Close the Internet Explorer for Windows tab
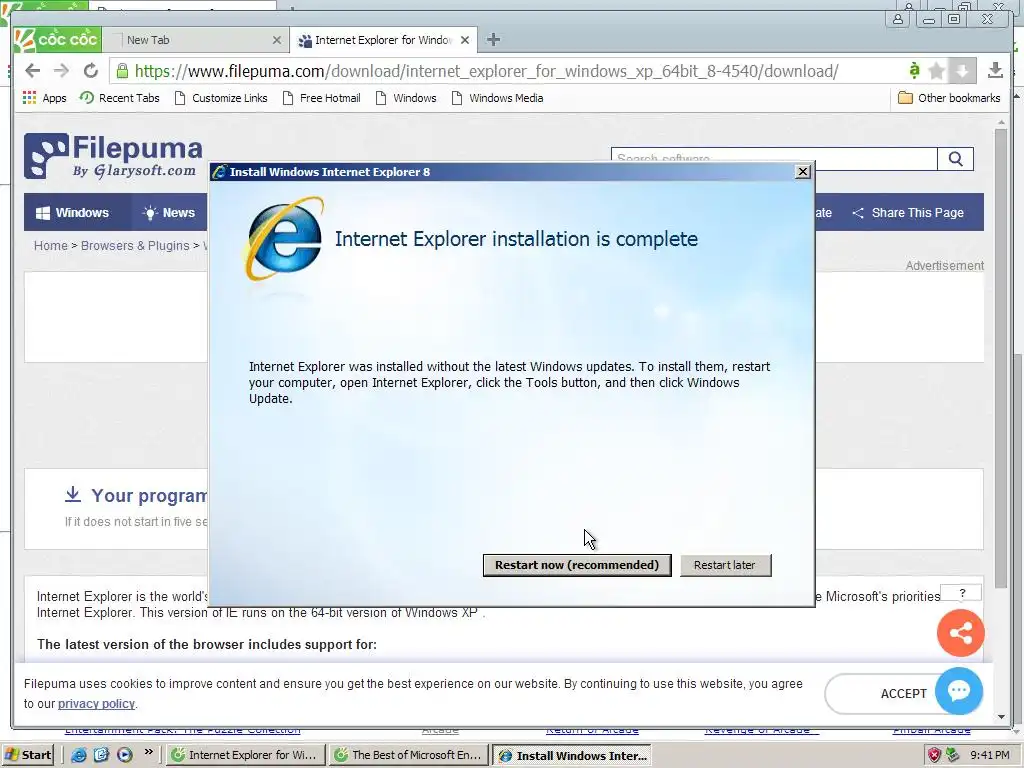Image resolution: width=1024 pixels, height=768 pixels. point(465,40)
